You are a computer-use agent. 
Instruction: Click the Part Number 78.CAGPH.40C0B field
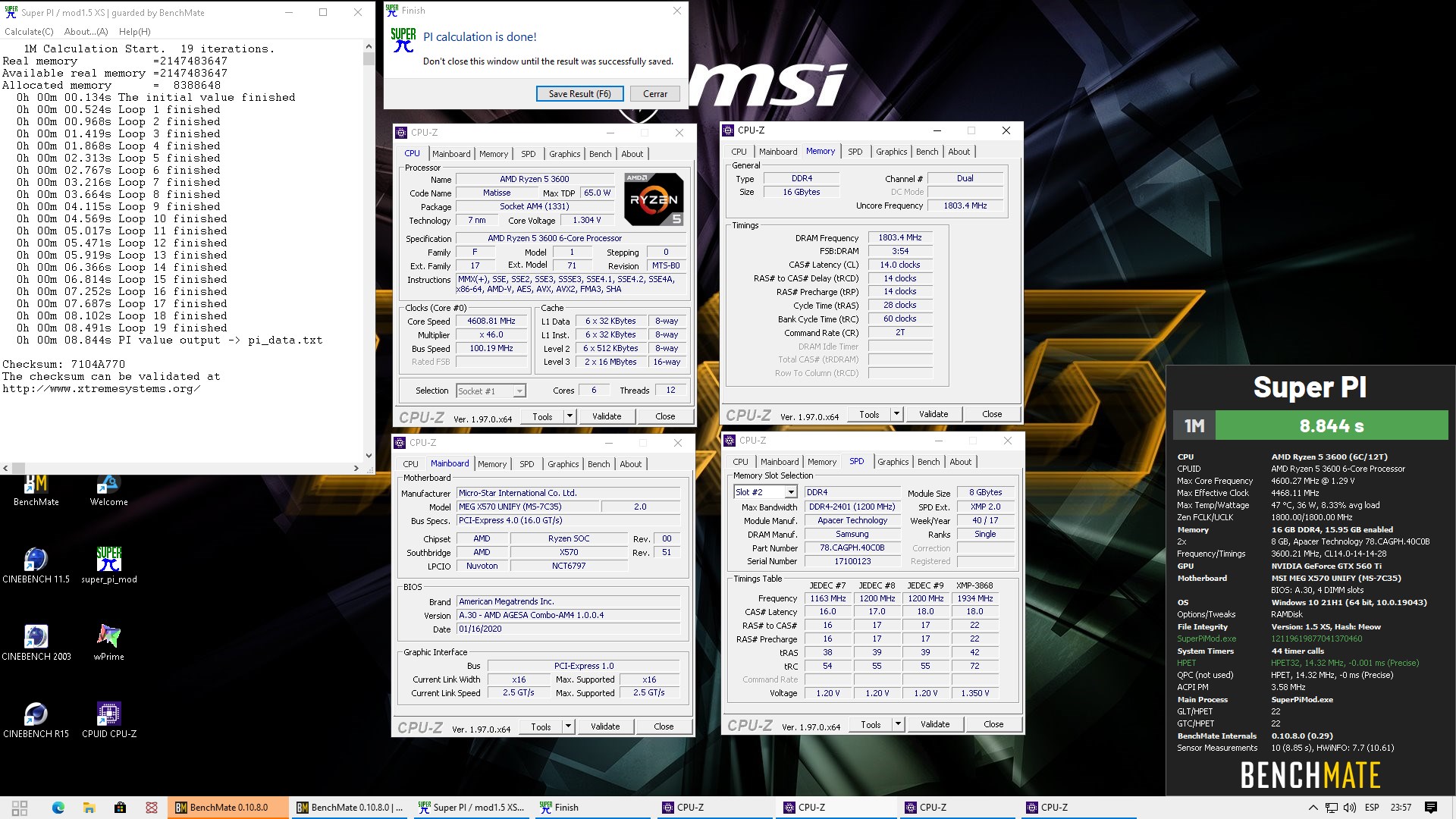[852, 548]
